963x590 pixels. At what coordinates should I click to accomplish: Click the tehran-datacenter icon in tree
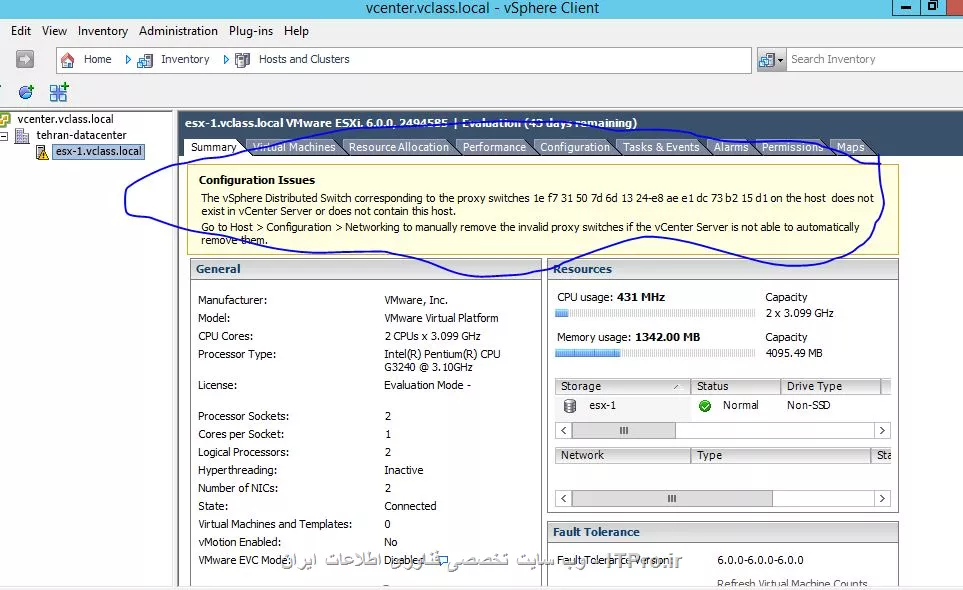[22, 135]
